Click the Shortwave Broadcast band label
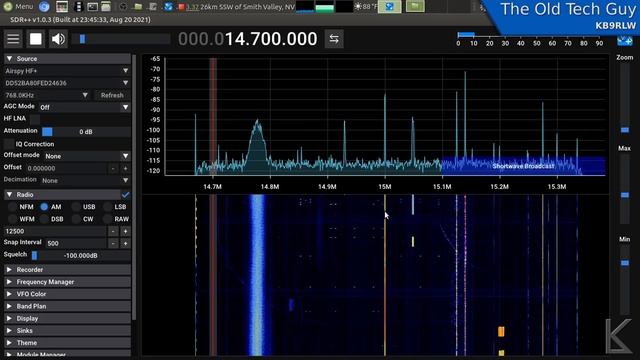 click(523, 166)
